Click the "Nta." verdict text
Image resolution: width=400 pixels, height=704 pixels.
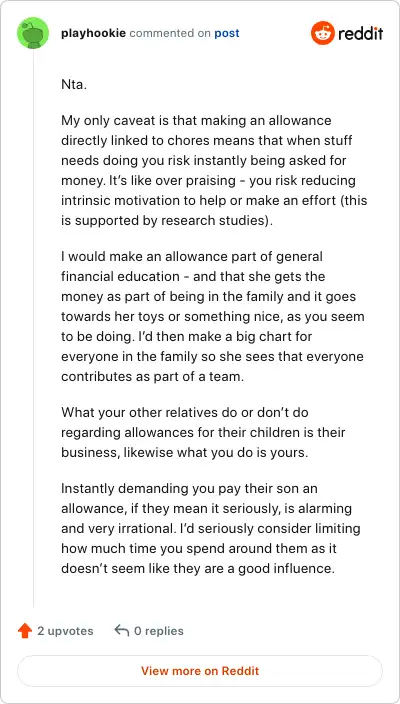point(74,85)
